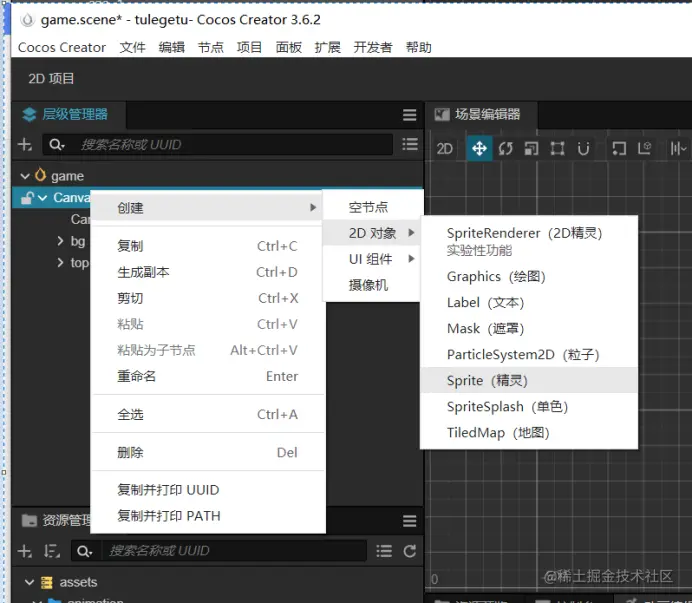Select the assets root folder
This screenshot has width=692, height=603.
(x=78, y=582)
